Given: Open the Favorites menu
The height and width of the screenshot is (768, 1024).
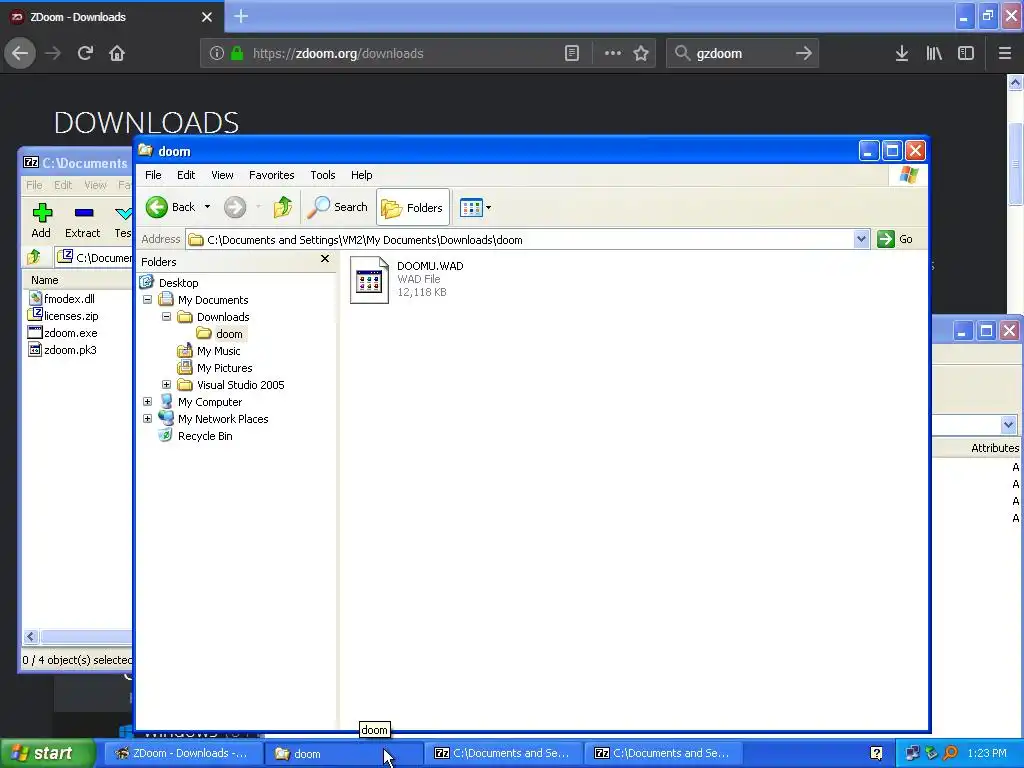Looking at the screenshot, I should 272,175.
